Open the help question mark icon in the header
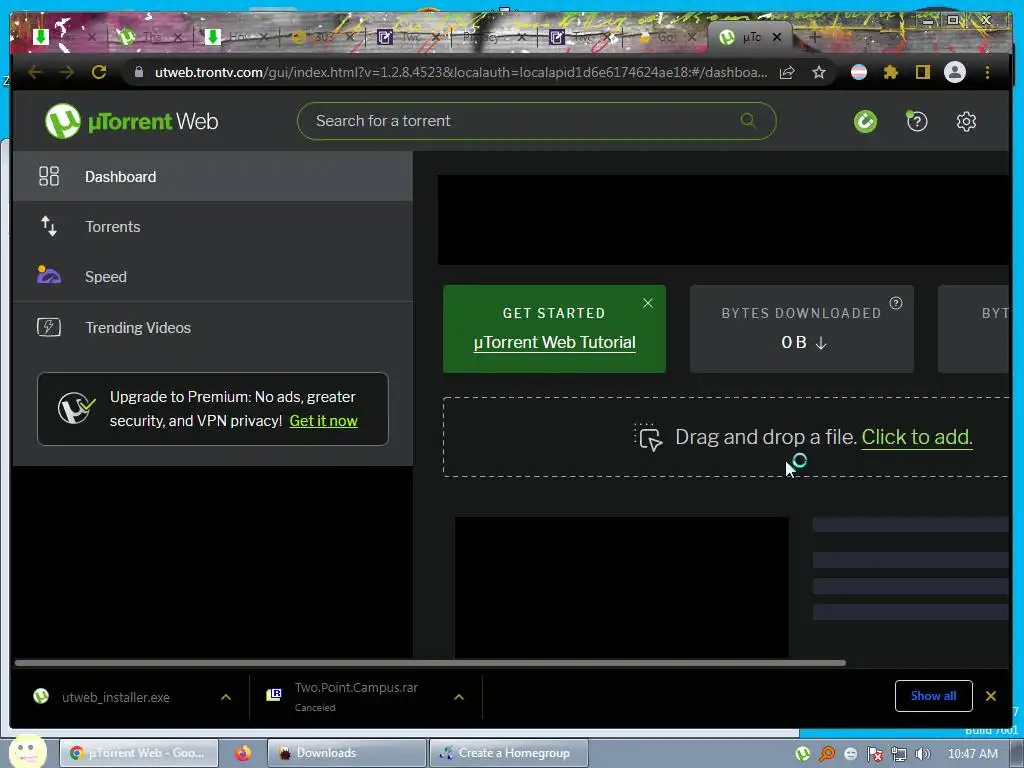 coord(916,121)
